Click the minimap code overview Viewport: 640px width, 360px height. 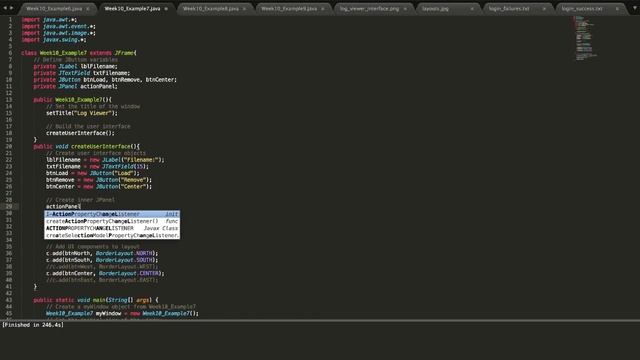[586, 38]
